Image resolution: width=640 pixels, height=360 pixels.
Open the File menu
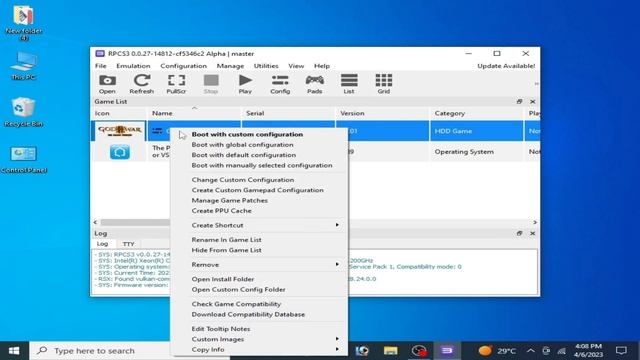click(x=100, y=66)
